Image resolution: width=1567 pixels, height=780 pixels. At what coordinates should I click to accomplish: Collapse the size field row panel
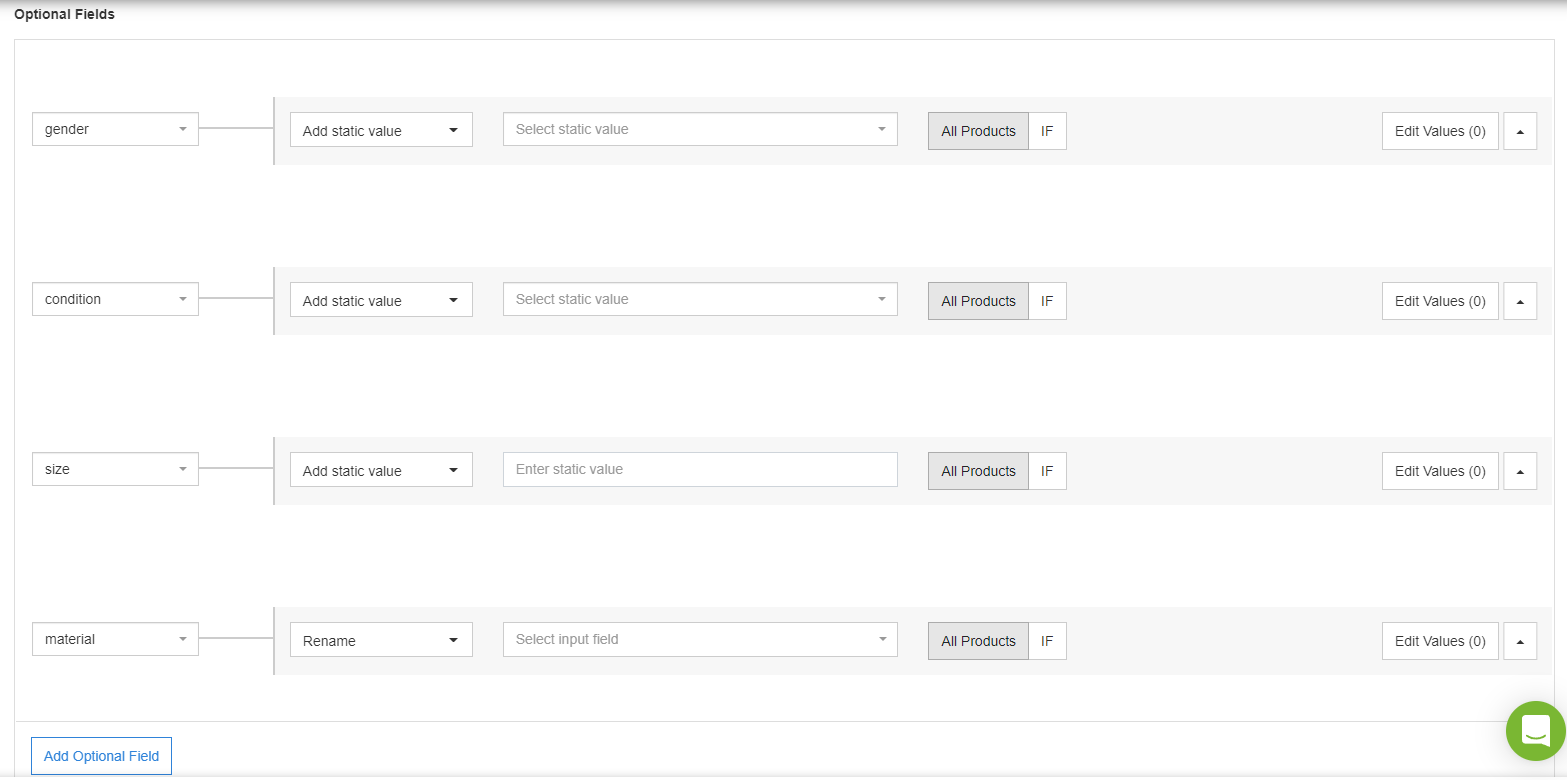[x=1520, y=470]
